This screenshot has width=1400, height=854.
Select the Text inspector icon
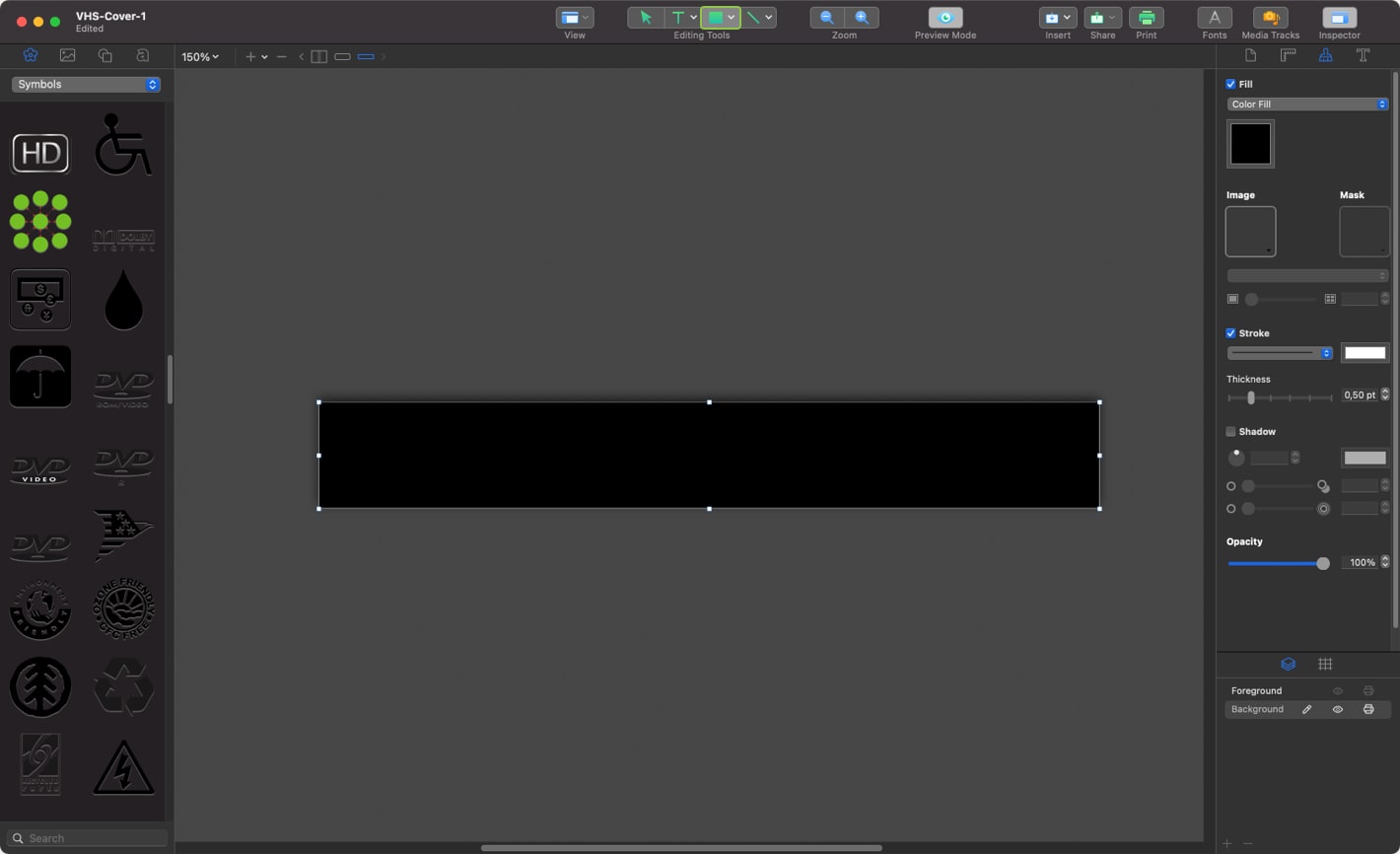[x=1365, y=55]
